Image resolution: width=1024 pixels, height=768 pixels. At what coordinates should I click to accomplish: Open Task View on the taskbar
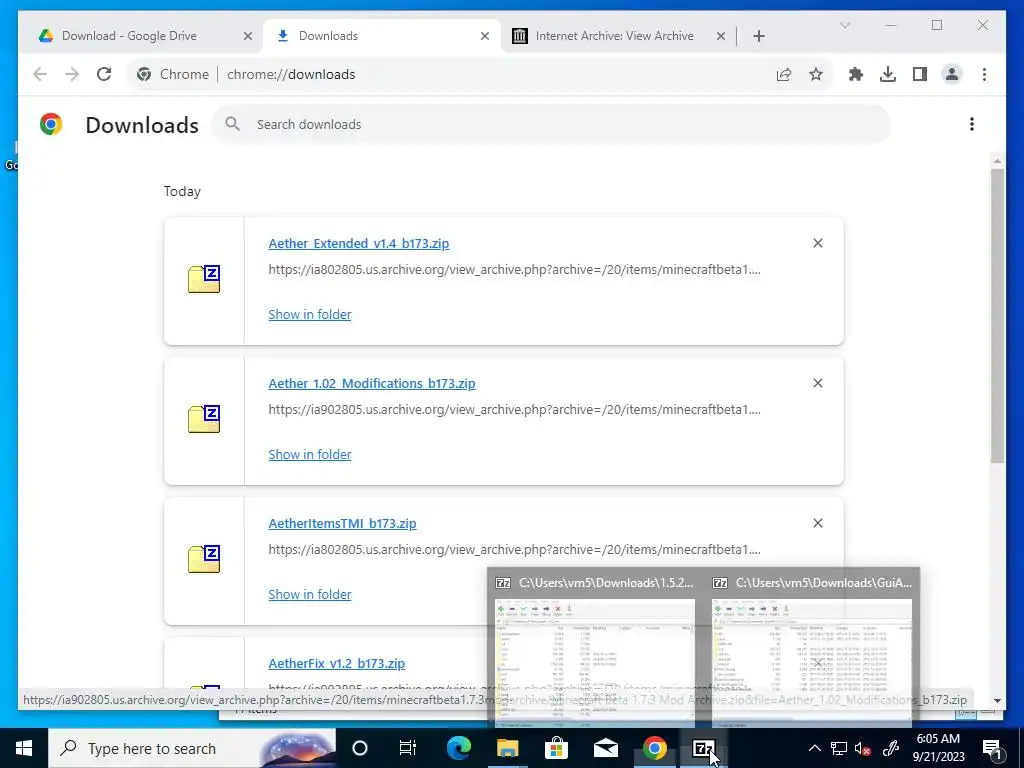point(408,748)
